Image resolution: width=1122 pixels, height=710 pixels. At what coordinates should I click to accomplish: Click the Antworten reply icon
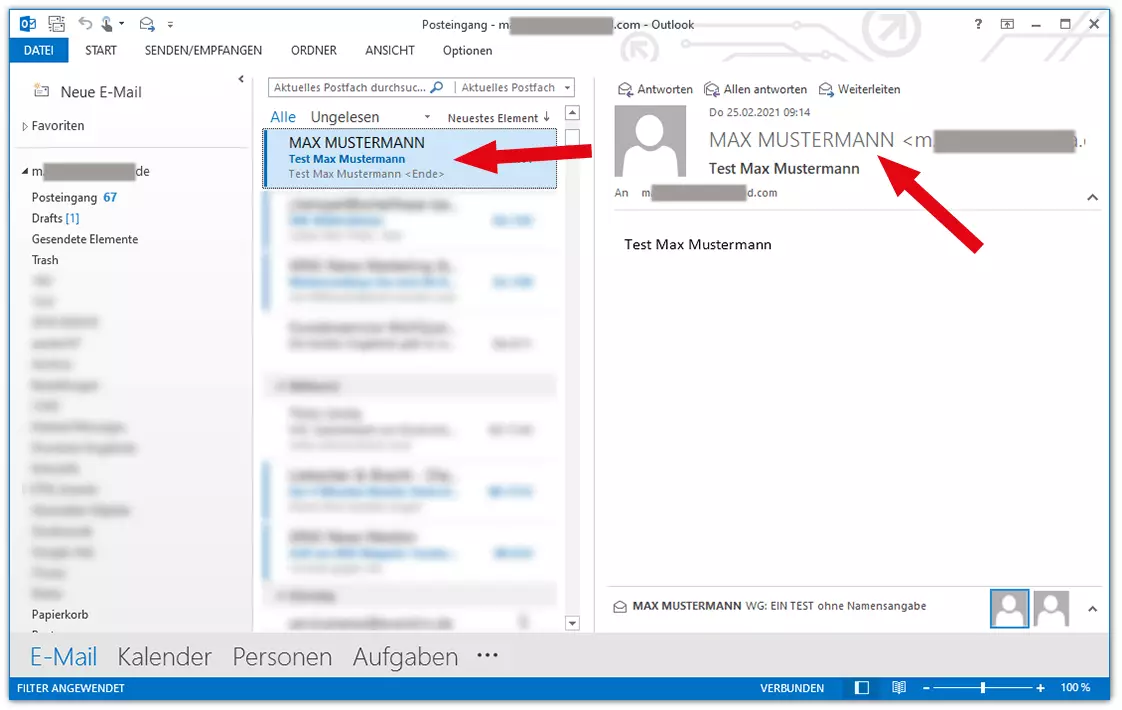(x=624, y=89)
